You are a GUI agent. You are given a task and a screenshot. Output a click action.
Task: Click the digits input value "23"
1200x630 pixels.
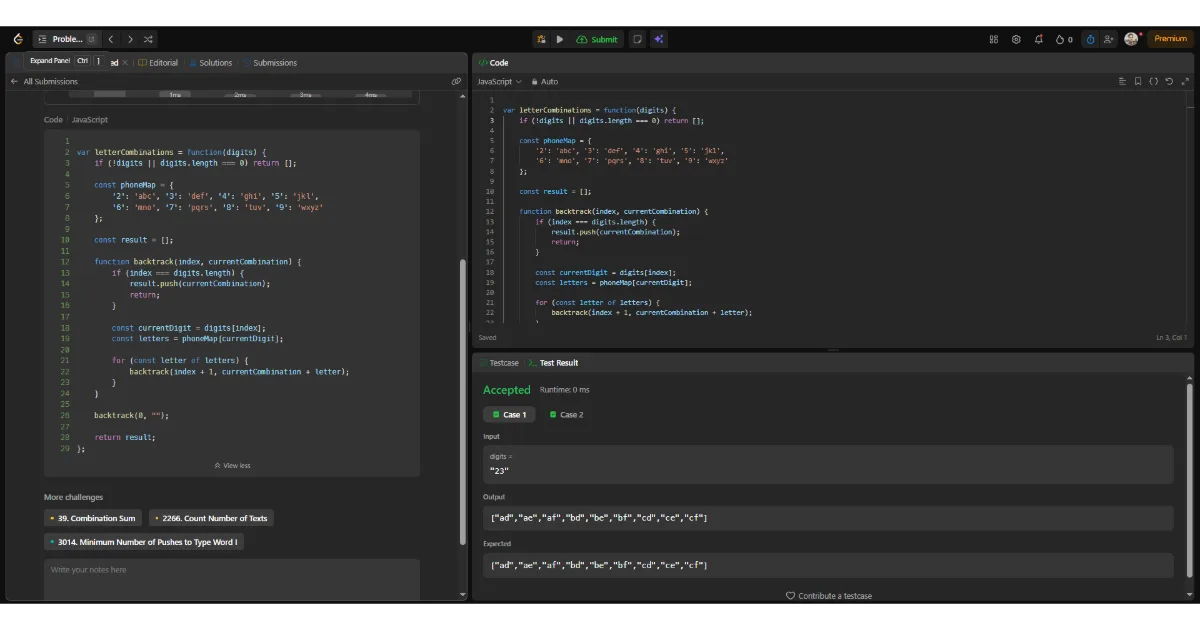[499, 470]
